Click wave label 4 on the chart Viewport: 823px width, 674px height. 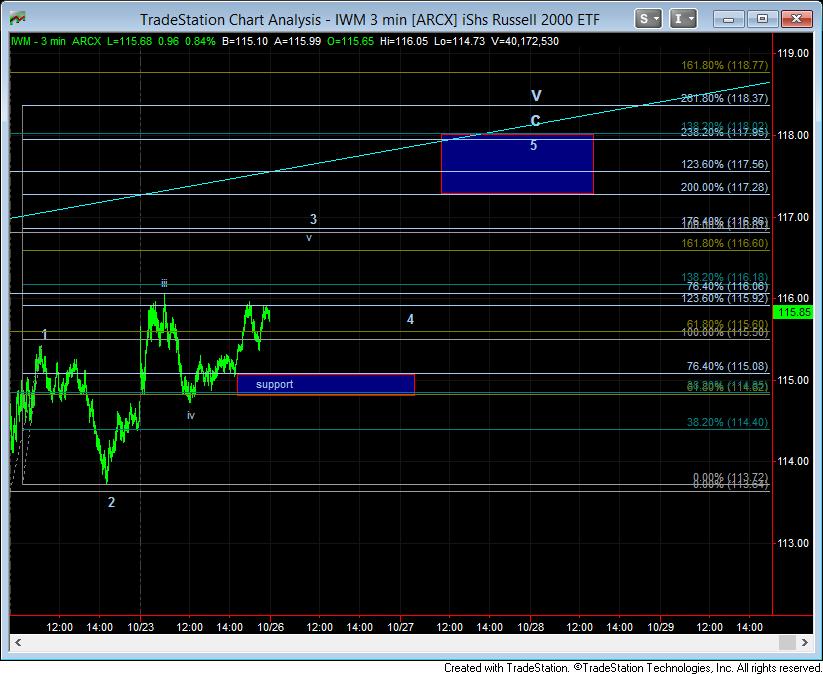pyautogui.click(x=410, y=319)
